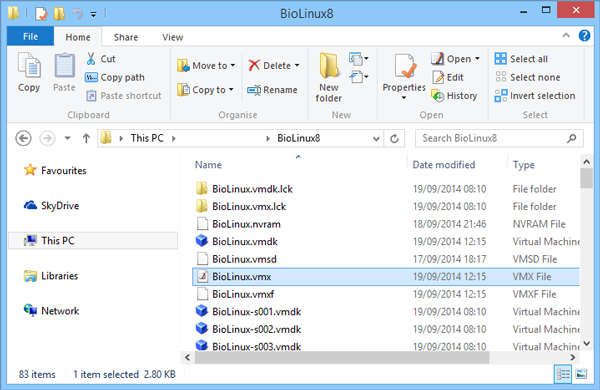Click the vertical scrollbar down arrow
This screenshot has height=390, width=600.
586,343
